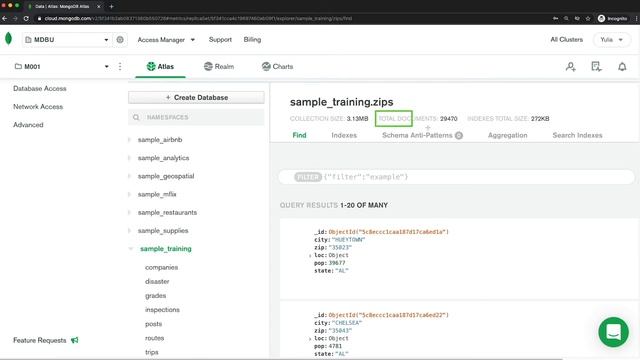640x360 pixels.
Task: Open the M001 project dropdown
Action: [x=62, y=67]
